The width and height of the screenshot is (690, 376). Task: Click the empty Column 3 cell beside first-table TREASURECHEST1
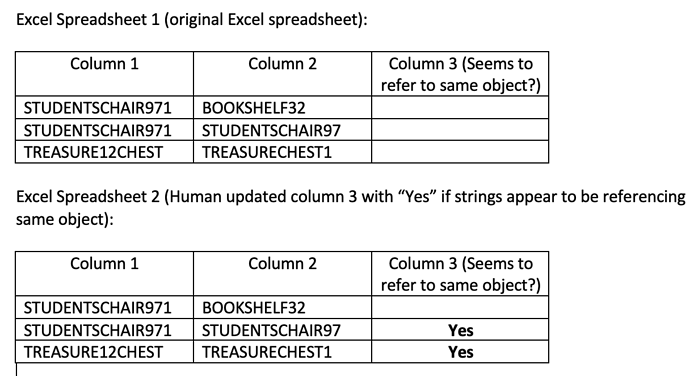coord(460,152)
